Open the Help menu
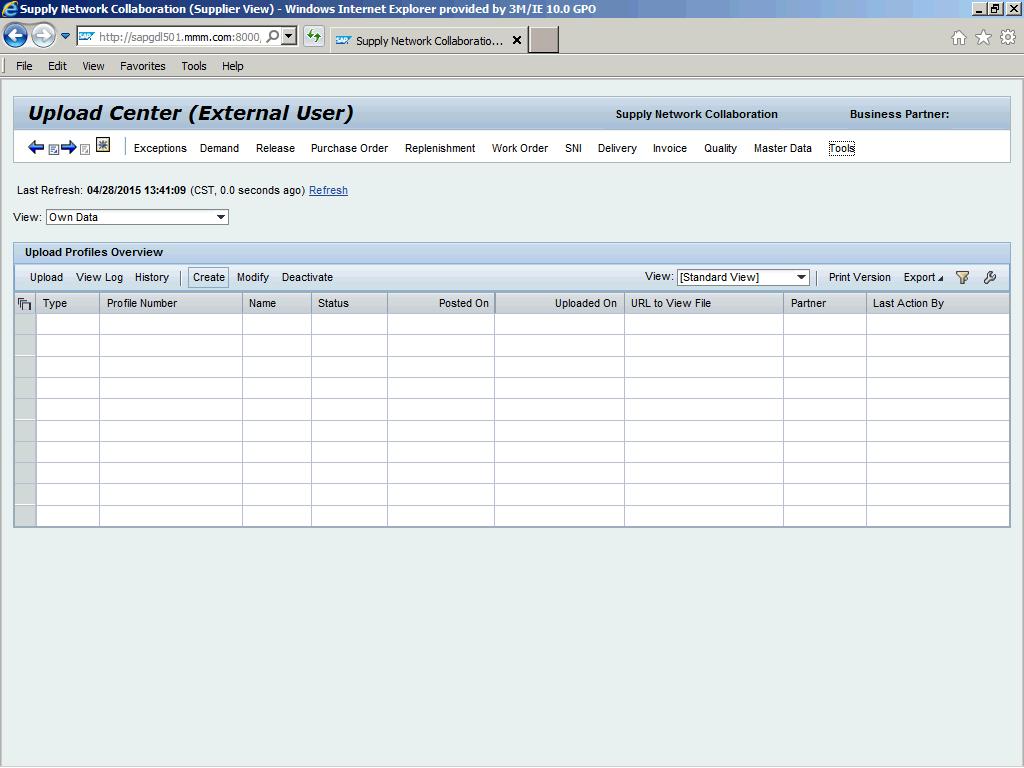The image size is (1024, 768). pyautogui.click(x=232, y=66)
